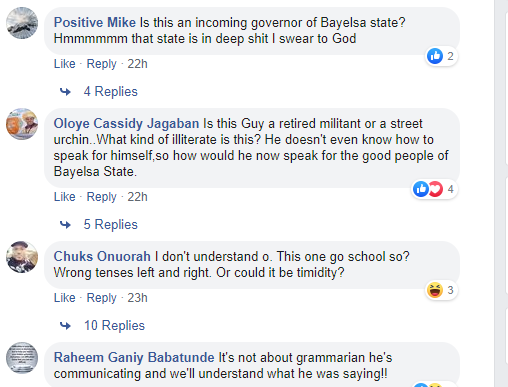Expand 4 Replies under Positive Mike's comment
508x387 pixels.
[x=111, y=91]
